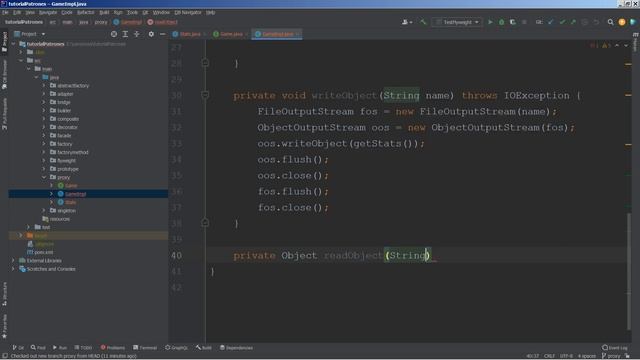This screenshot has width=640, height=360.
Task: Switch to the Game.java editor tab
Action: (231, 34)
